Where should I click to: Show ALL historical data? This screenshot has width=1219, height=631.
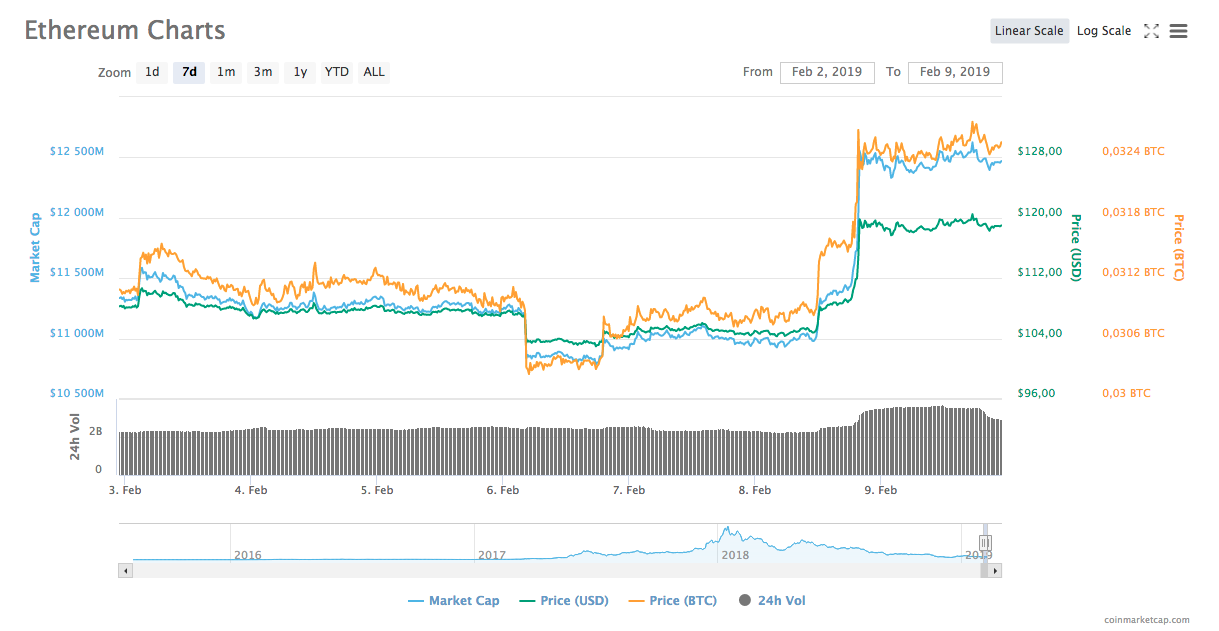point(373,72)
